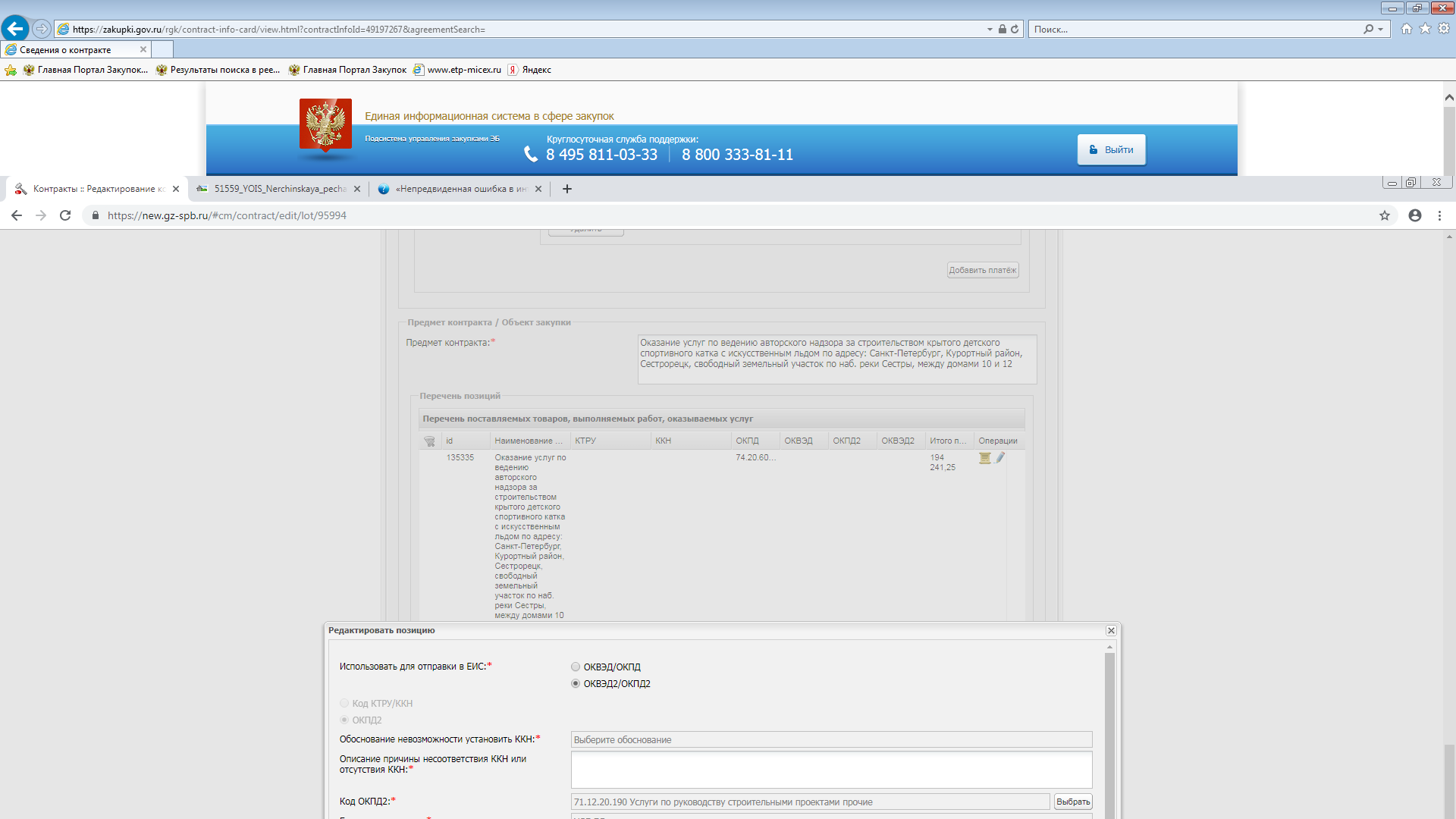1456x819 pixels.
Task: Select Код КТРУ/ККН radio option
Action: (344, 704)
